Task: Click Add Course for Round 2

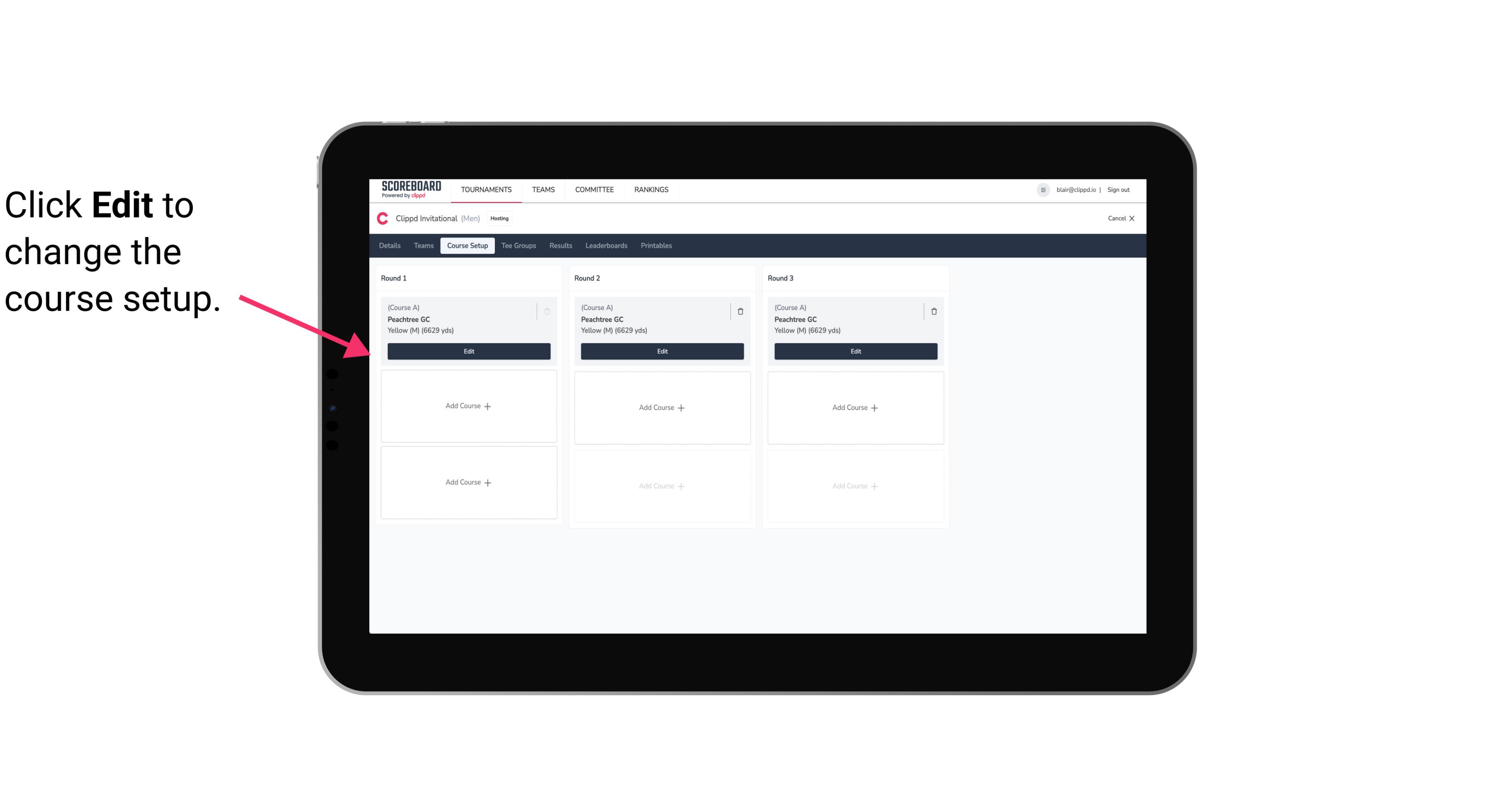Action: [x=661, y=407]
